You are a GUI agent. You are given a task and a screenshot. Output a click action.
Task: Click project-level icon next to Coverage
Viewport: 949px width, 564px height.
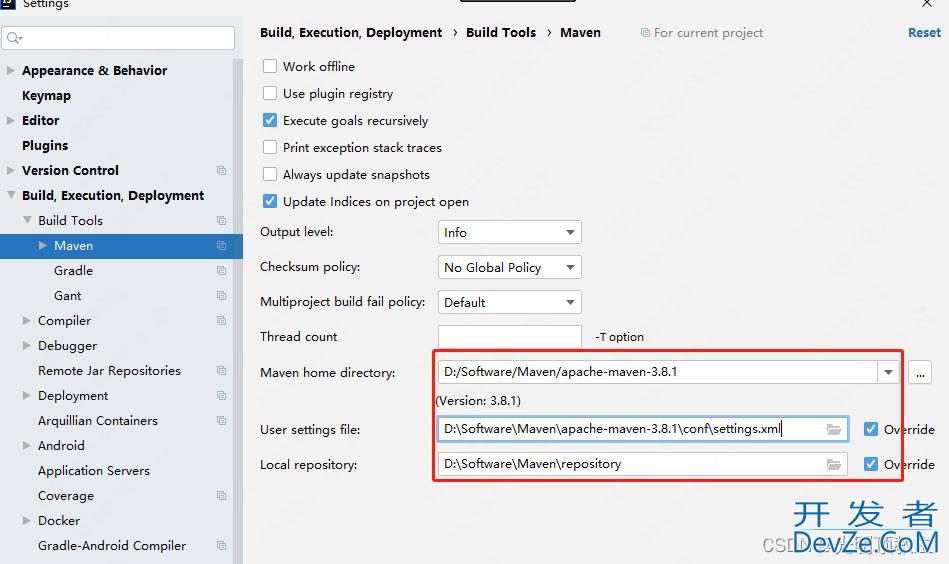tap(222, 496)
